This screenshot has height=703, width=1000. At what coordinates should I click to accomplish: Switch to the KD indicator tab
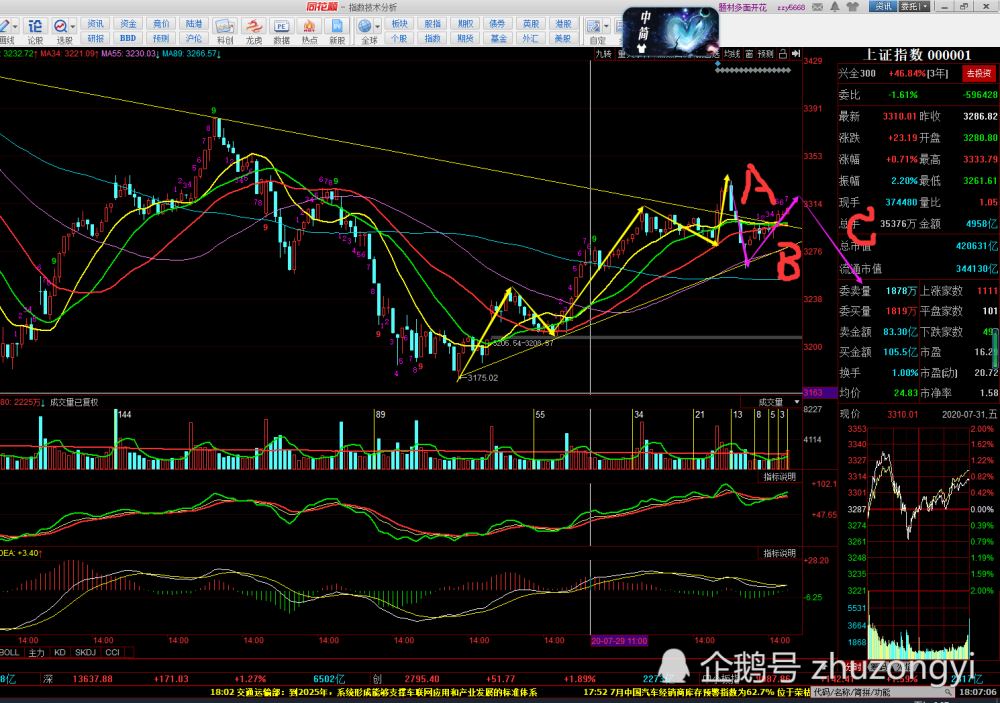click(59, 652)
